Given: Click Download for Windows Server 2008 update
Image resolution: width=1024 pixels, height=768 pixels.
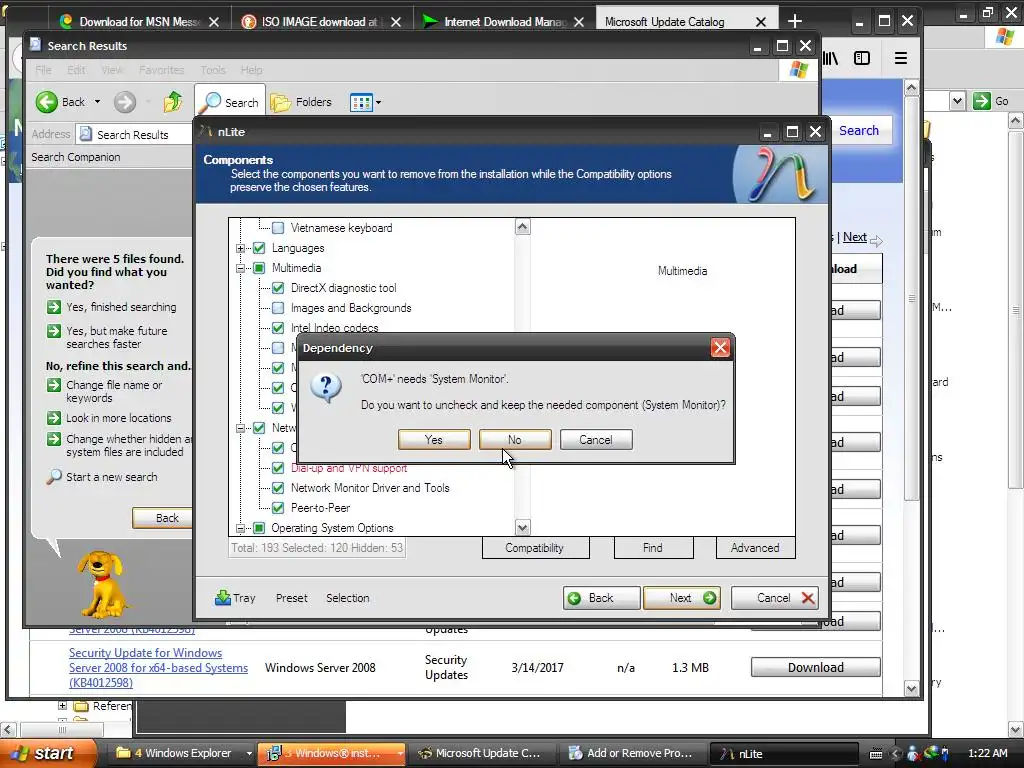Looking at the screenshot, I should point(816,667).
